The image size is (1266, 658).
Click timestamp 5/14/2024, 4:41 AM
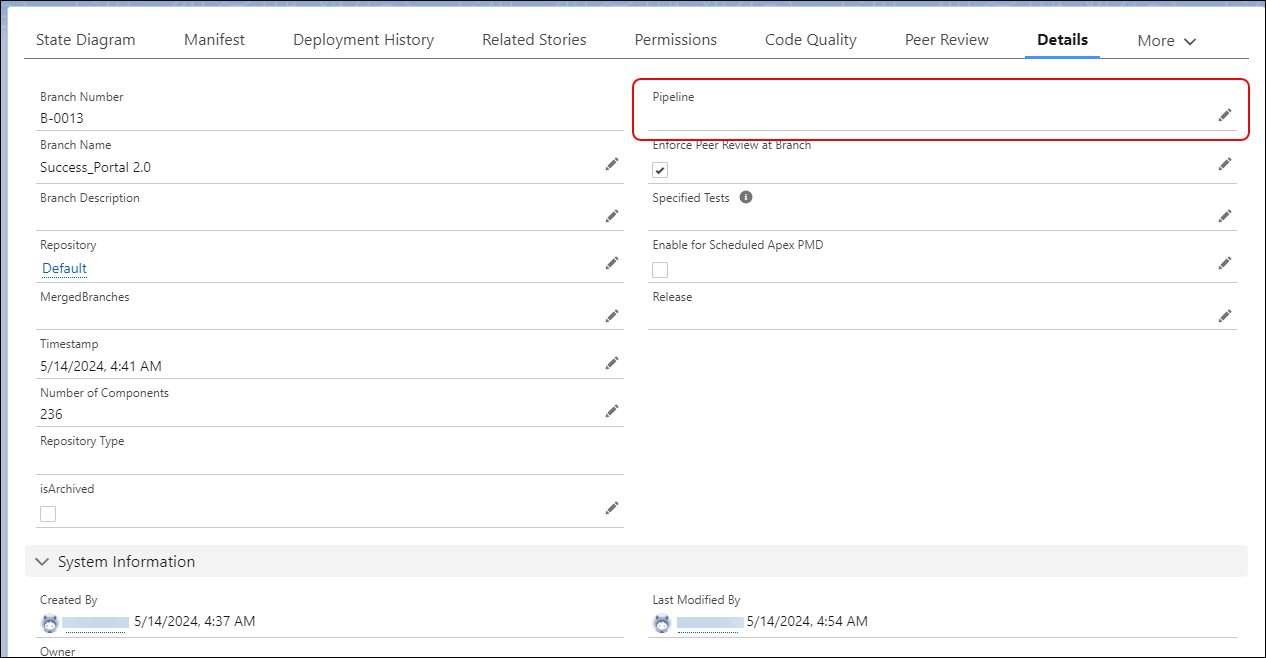coord(101,366)
